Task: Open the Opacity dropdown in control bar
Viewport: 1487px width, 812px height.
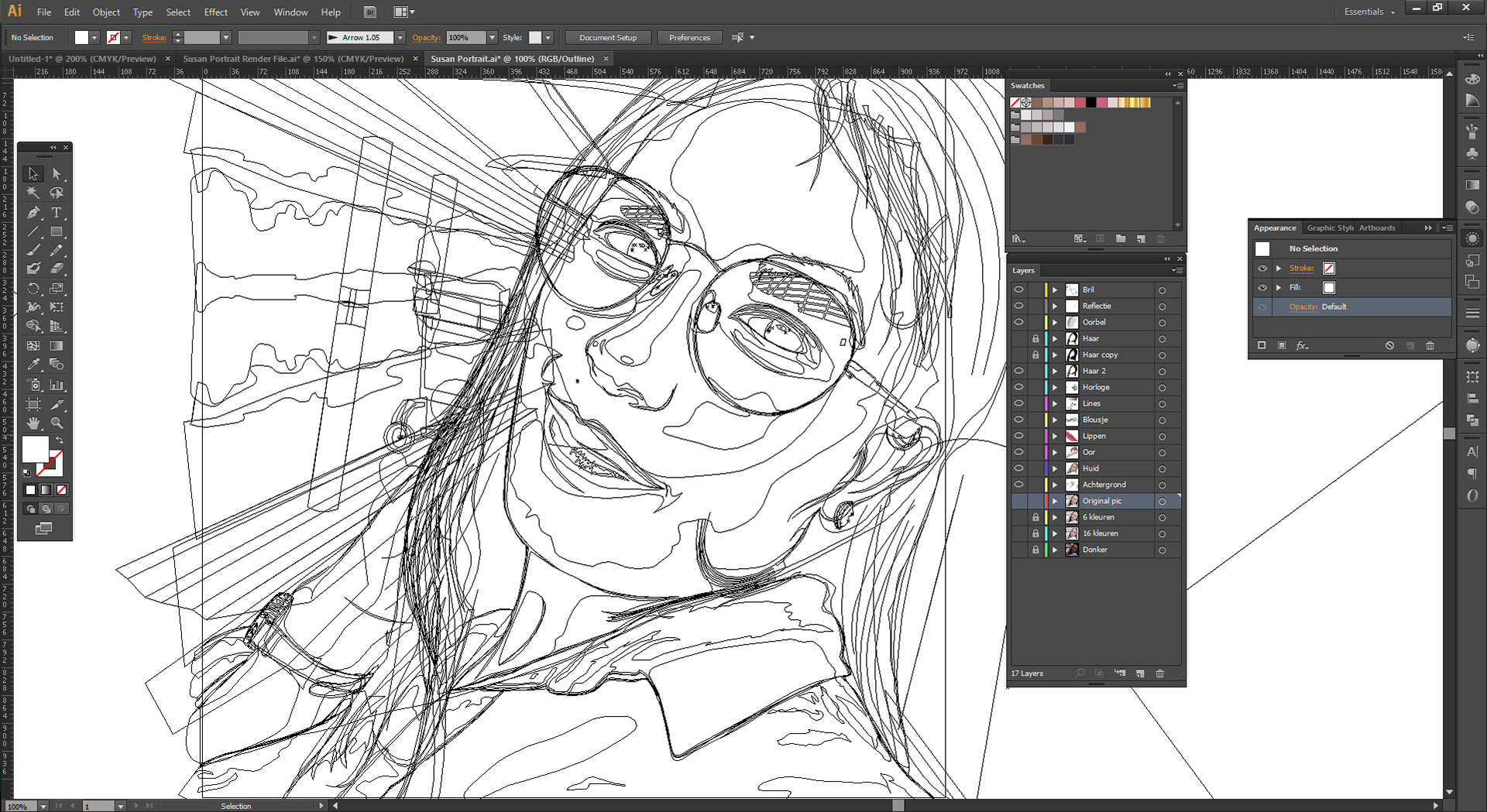Action: click(x=492, y=37)
